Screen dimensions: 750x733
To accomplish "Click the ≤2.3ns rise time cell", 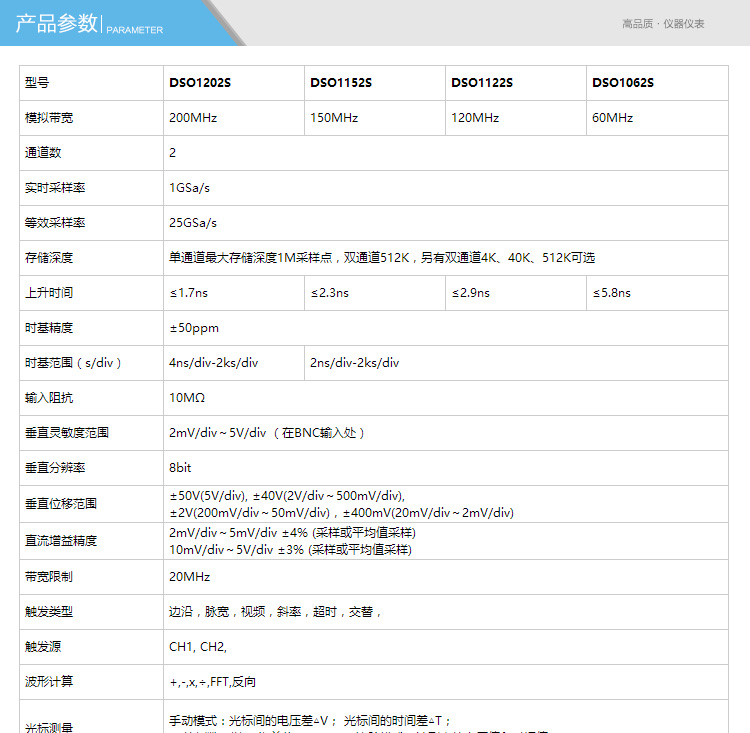I will tap(329, 293).
